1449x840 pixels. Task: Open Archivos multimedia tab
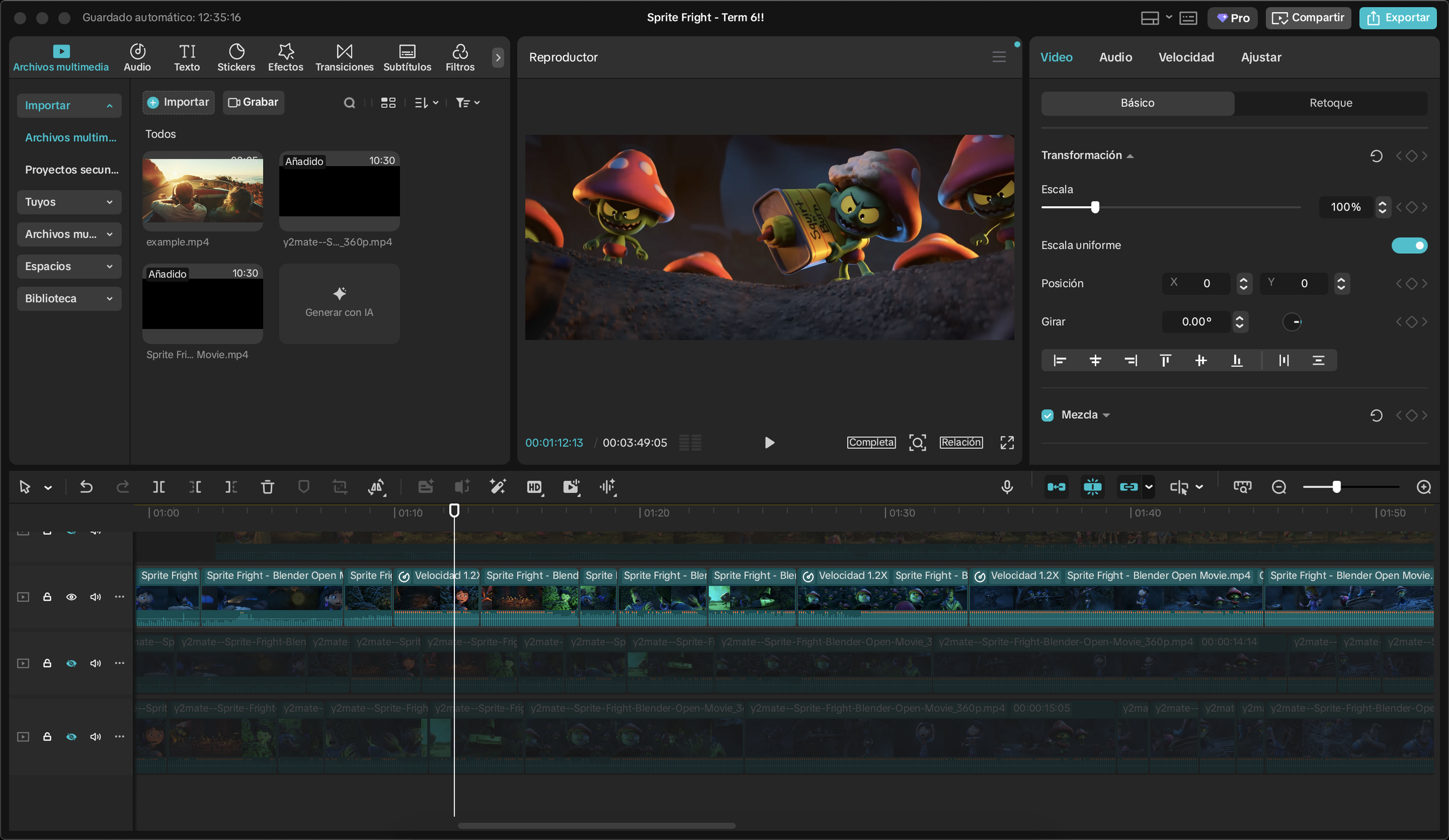coord(61,57)
